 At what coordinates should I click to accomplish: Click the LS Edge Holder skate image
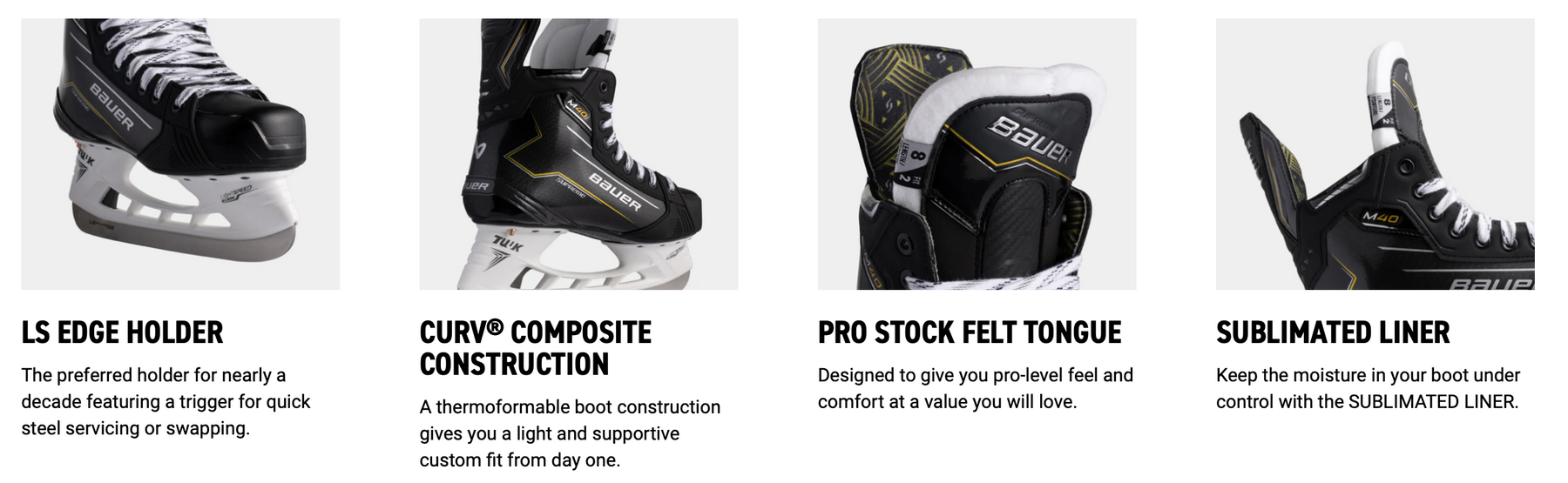tap(180, 153)
